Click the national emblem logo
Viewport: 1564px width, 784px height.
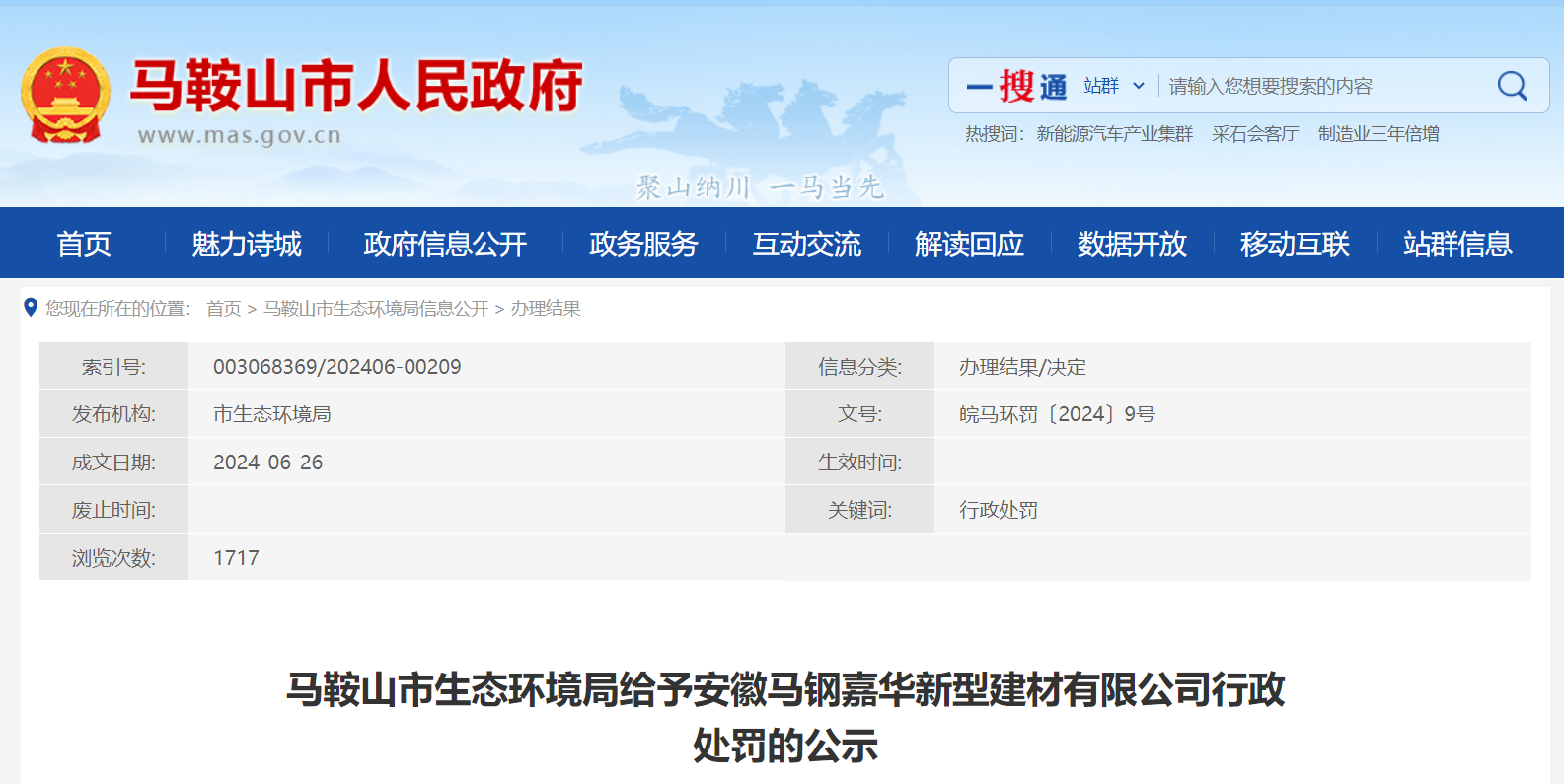coord(66,96)
